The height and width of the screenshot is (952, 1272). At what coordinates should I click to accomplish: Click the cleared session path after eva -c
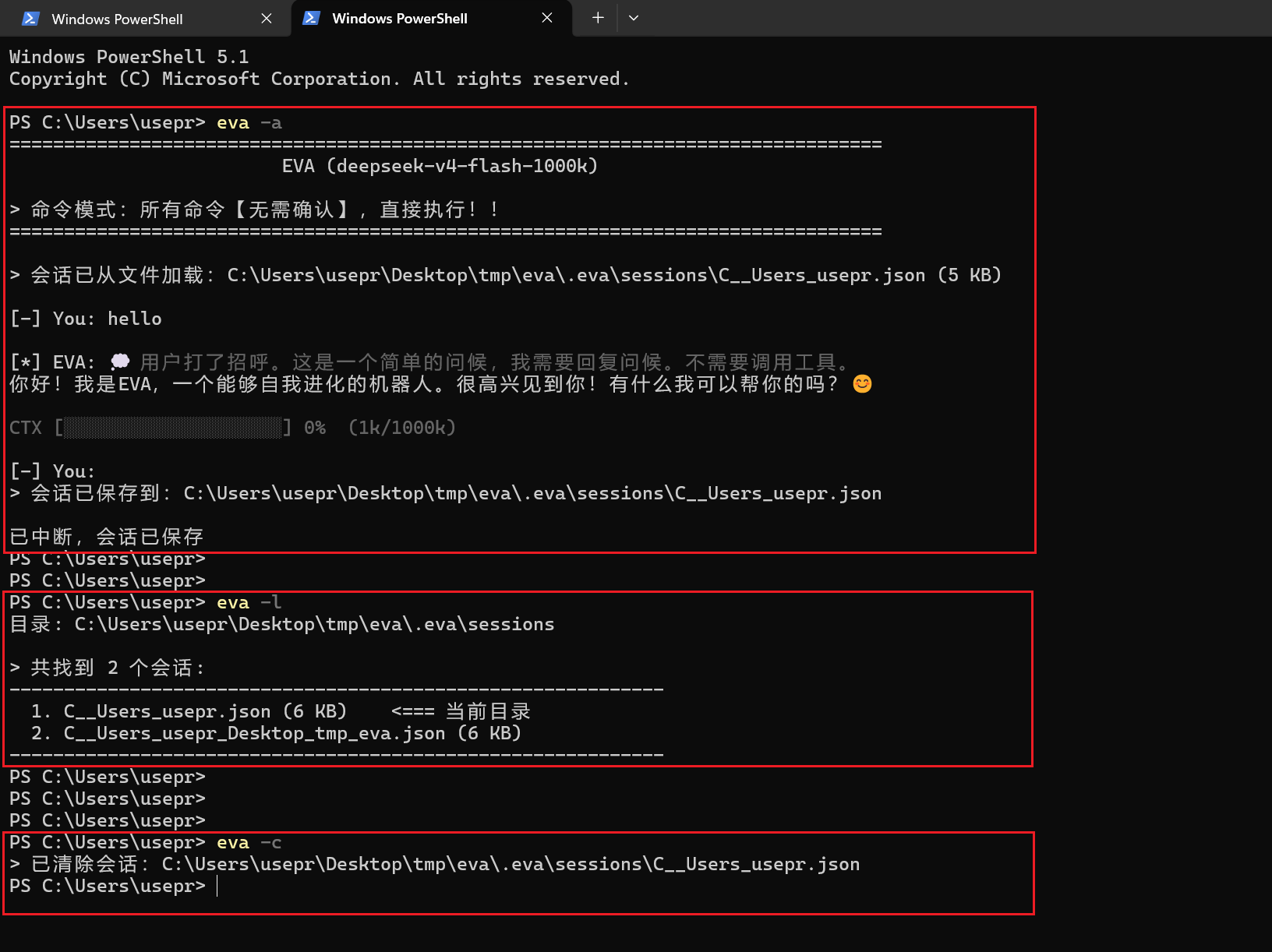click(511, 865)
